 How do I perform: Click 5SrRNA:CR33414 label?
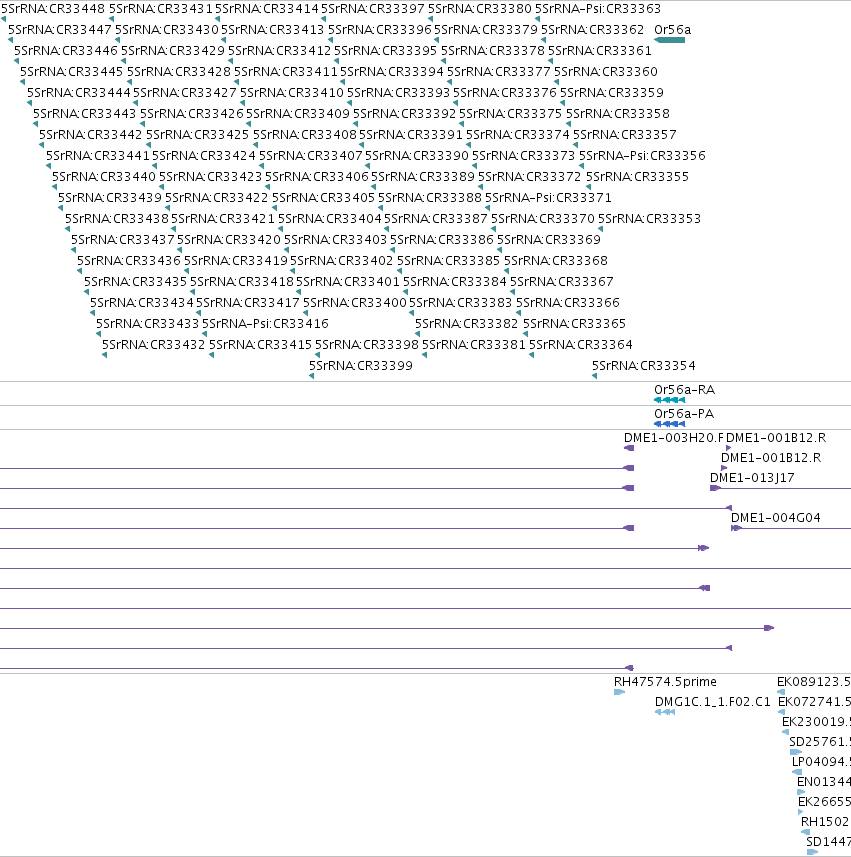pos(267,9)
